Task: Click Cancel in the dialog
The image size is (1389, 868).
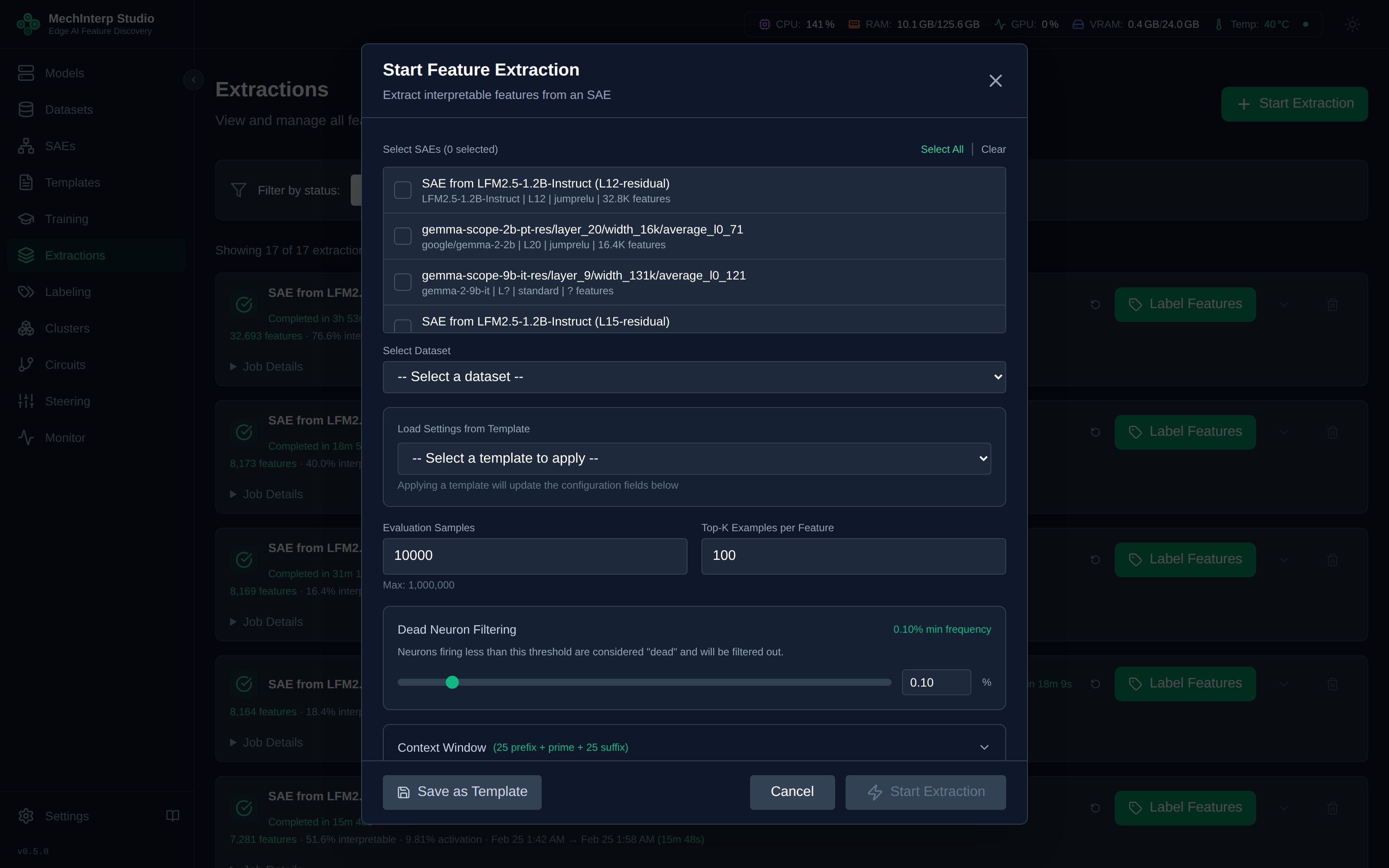Action: (x=792, y=792)
